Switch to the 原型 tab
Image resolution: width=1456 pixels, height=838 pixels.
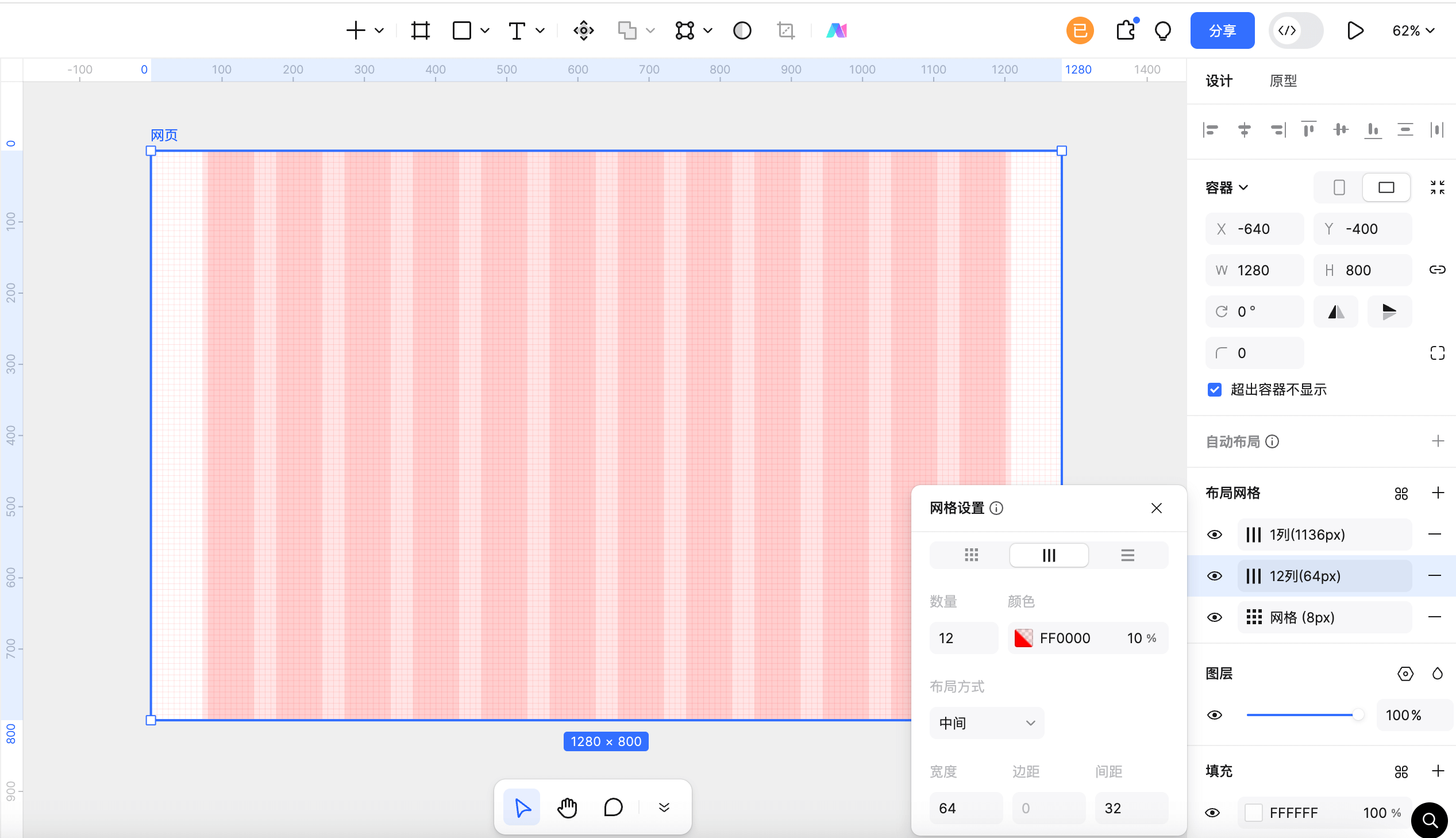(1283, 81)
